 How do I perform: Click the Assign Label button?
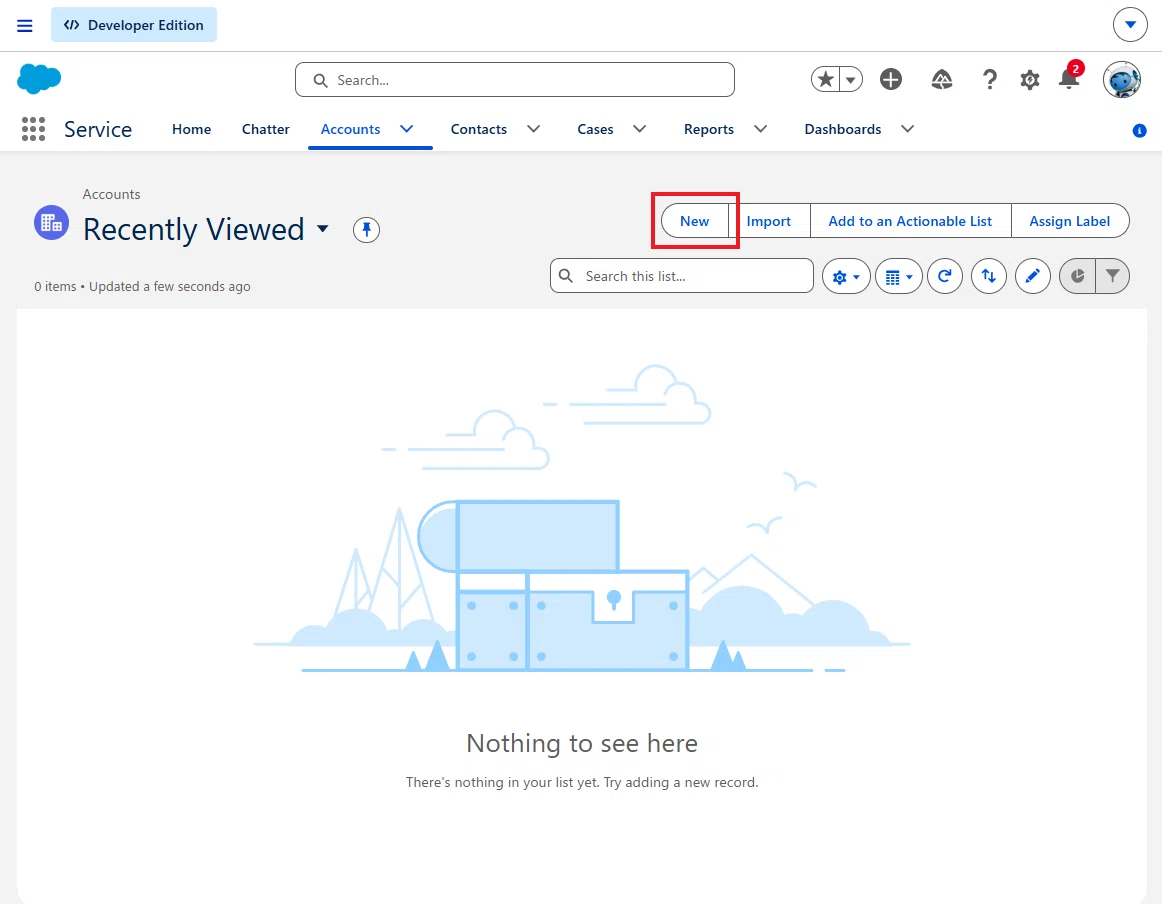tap(1069, 221)
